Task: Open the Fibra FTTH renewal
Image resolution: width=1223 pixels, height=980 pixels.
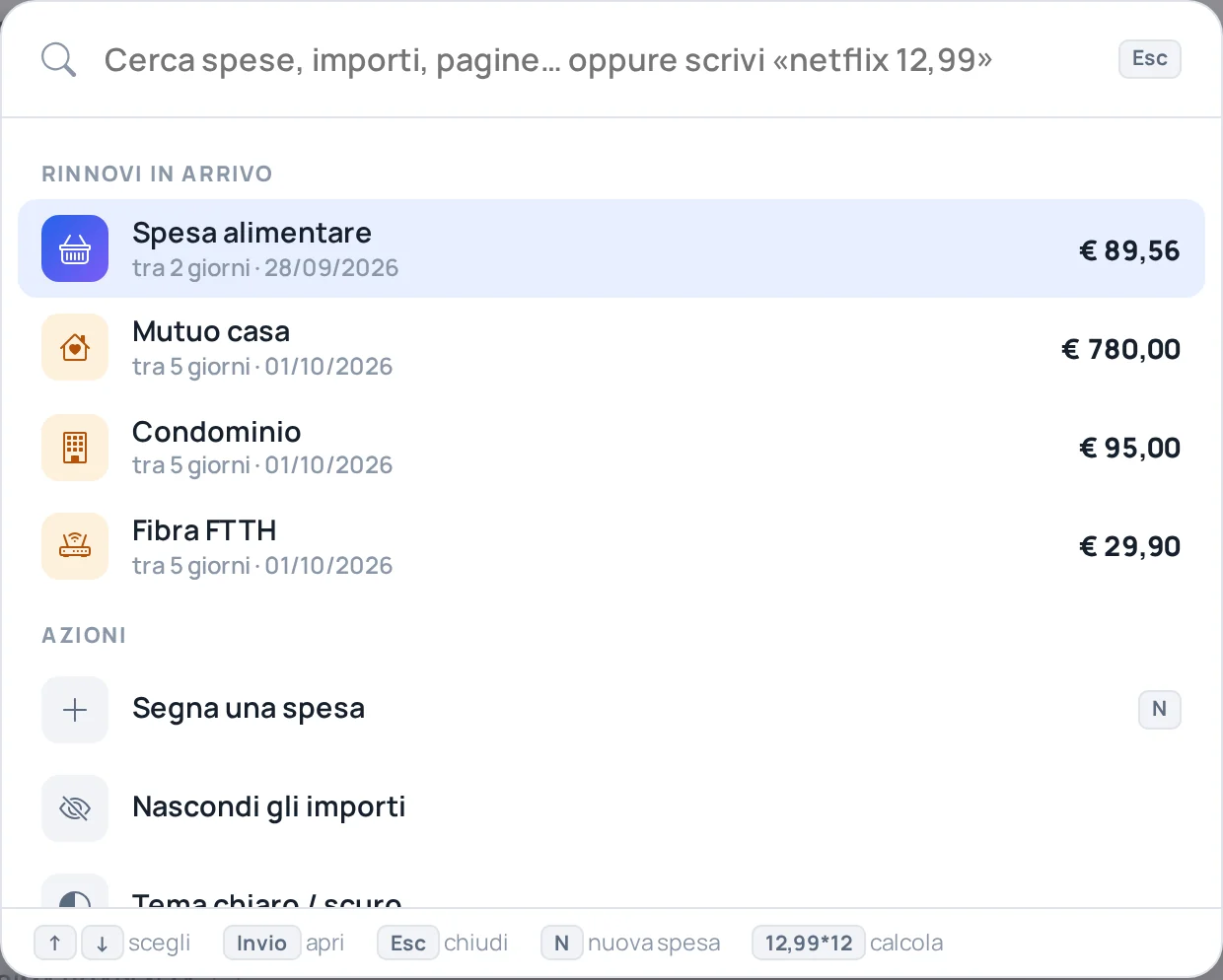Action: click(x=611, y=546)
